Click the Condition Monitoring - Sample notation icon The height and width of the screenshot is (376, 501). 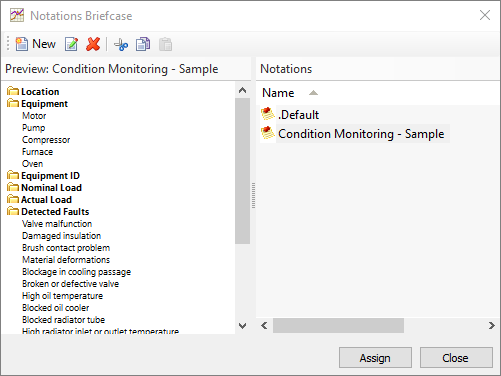267,133
